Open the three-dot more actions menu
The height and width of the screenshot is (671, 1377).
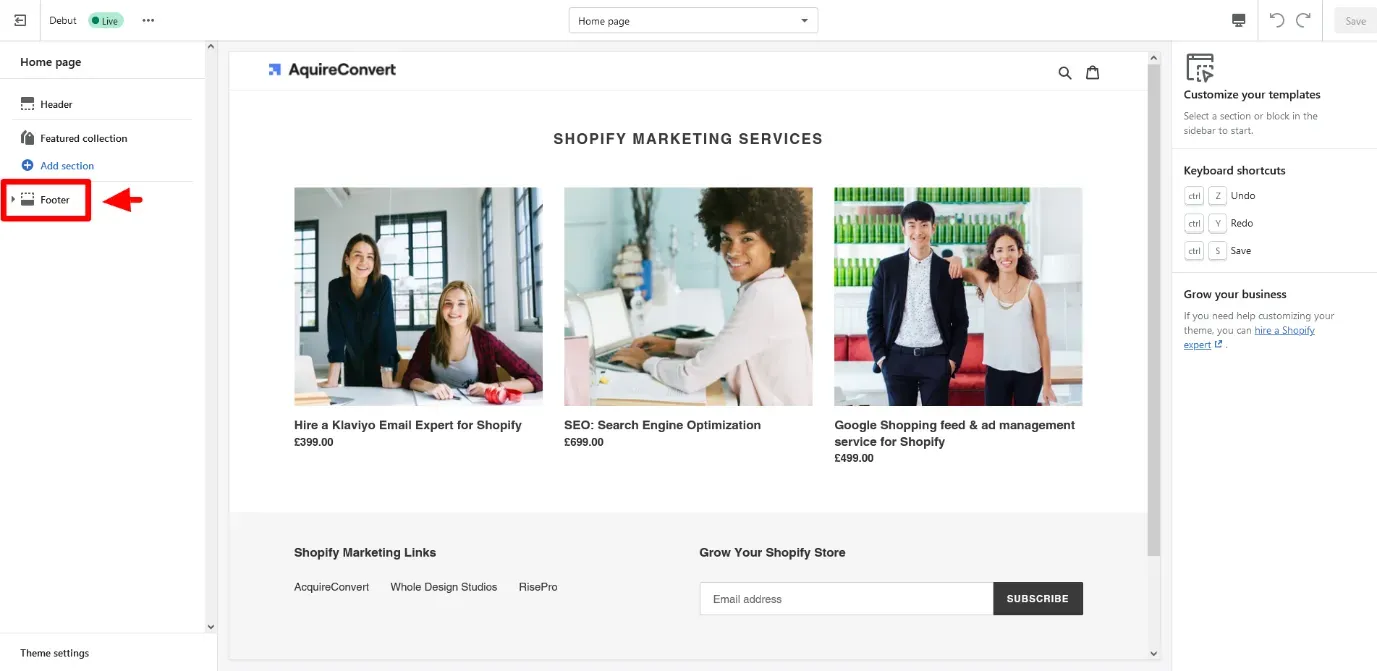(148, 20)
